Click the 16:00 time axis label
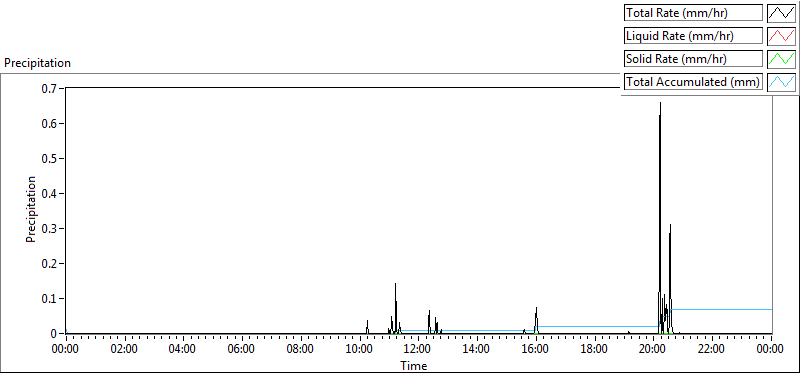This screenshot has height=373, width=800. pos(536,349)
